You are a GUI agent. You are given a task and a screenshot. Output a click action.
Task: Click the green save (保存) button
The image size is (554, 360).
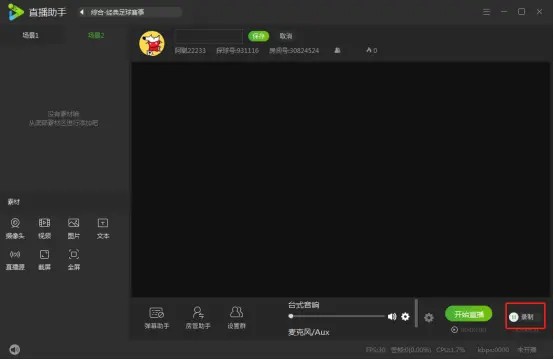point(258,36)
